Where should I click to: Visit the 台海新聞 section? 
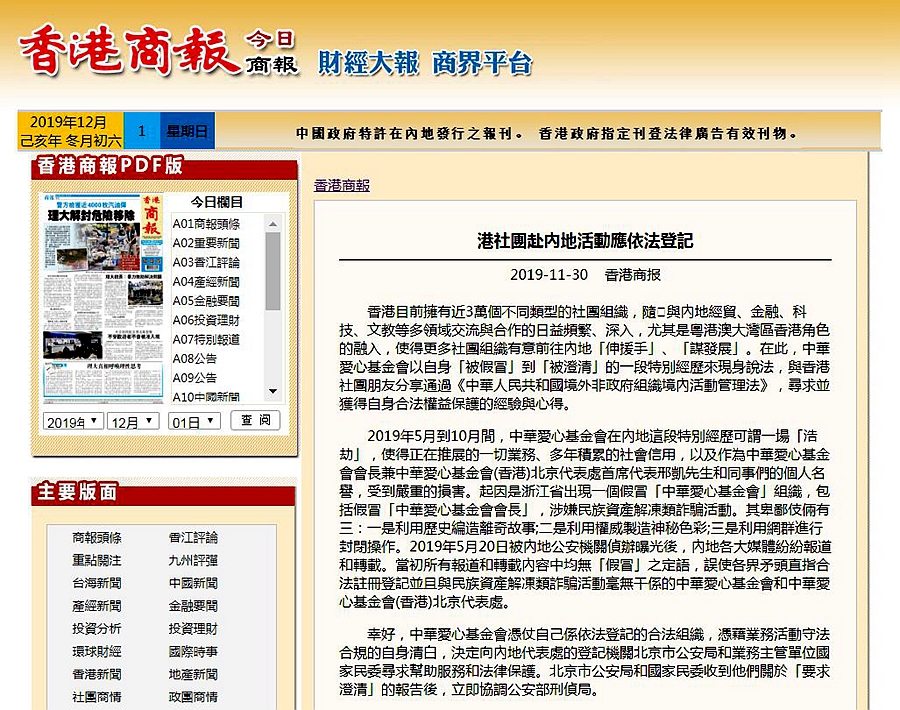click(97, 583)
